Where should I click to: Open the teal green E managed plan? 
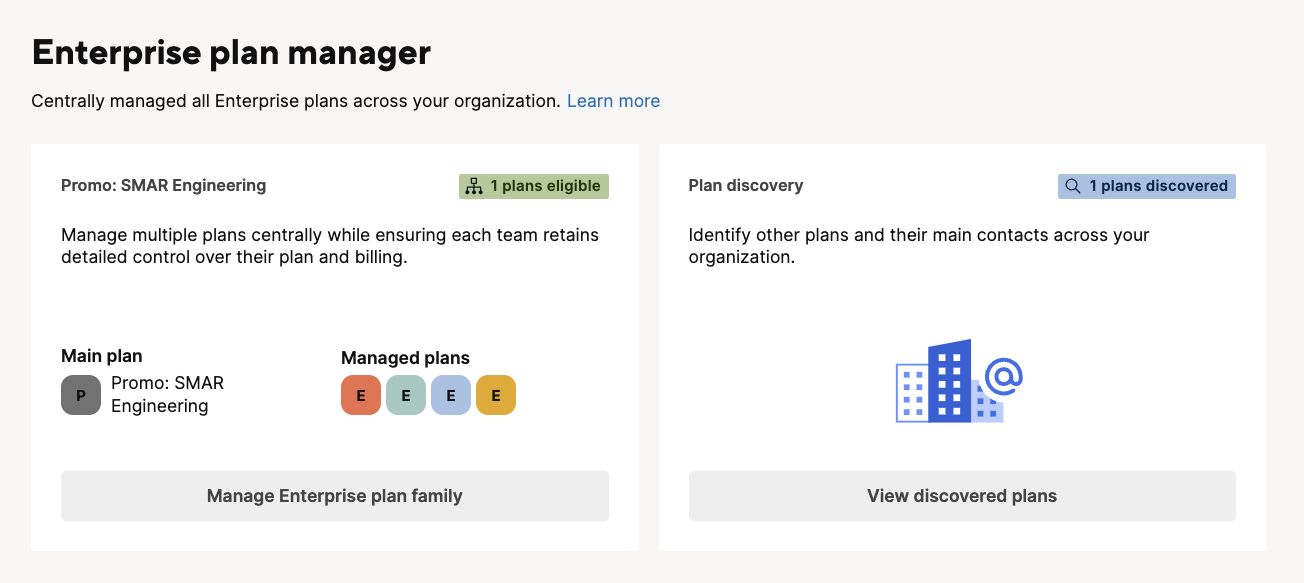coord(406,395)
